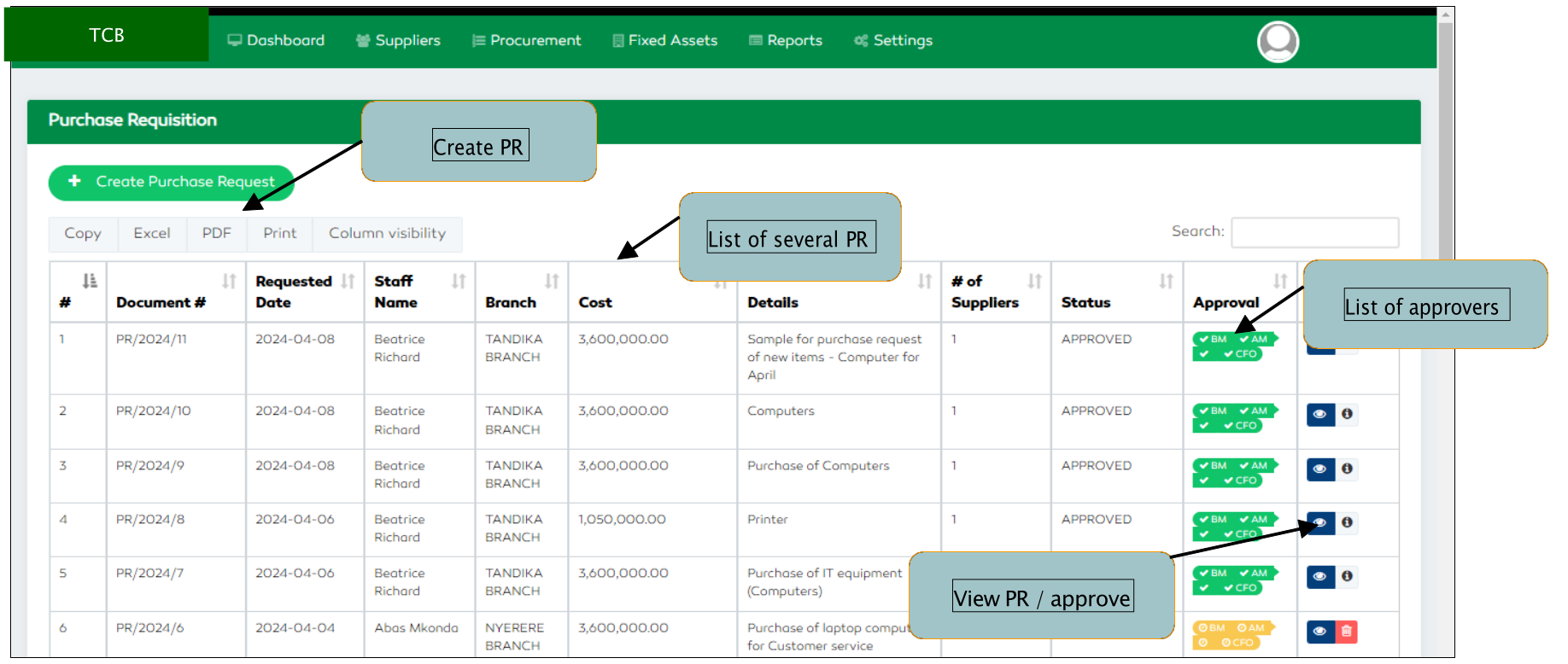Click cost value 1,050,000.00
Viewport: 1568px width, 664px height.
tap(622, 519)
